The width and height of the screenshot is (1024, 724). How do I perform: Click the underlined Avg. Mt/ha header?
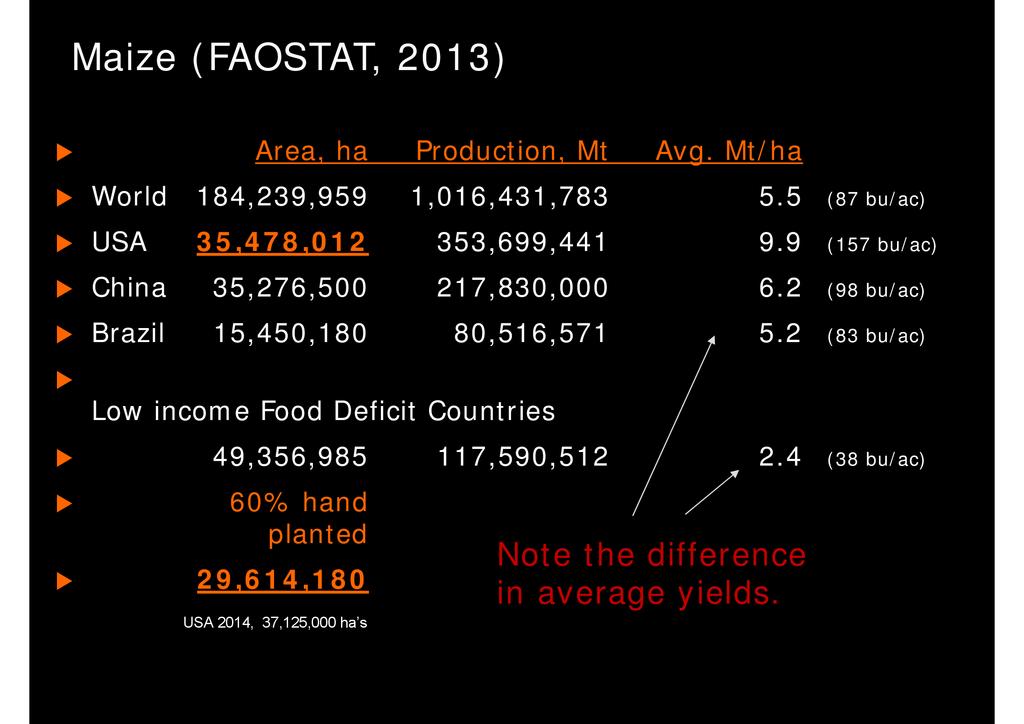[728, 152]
